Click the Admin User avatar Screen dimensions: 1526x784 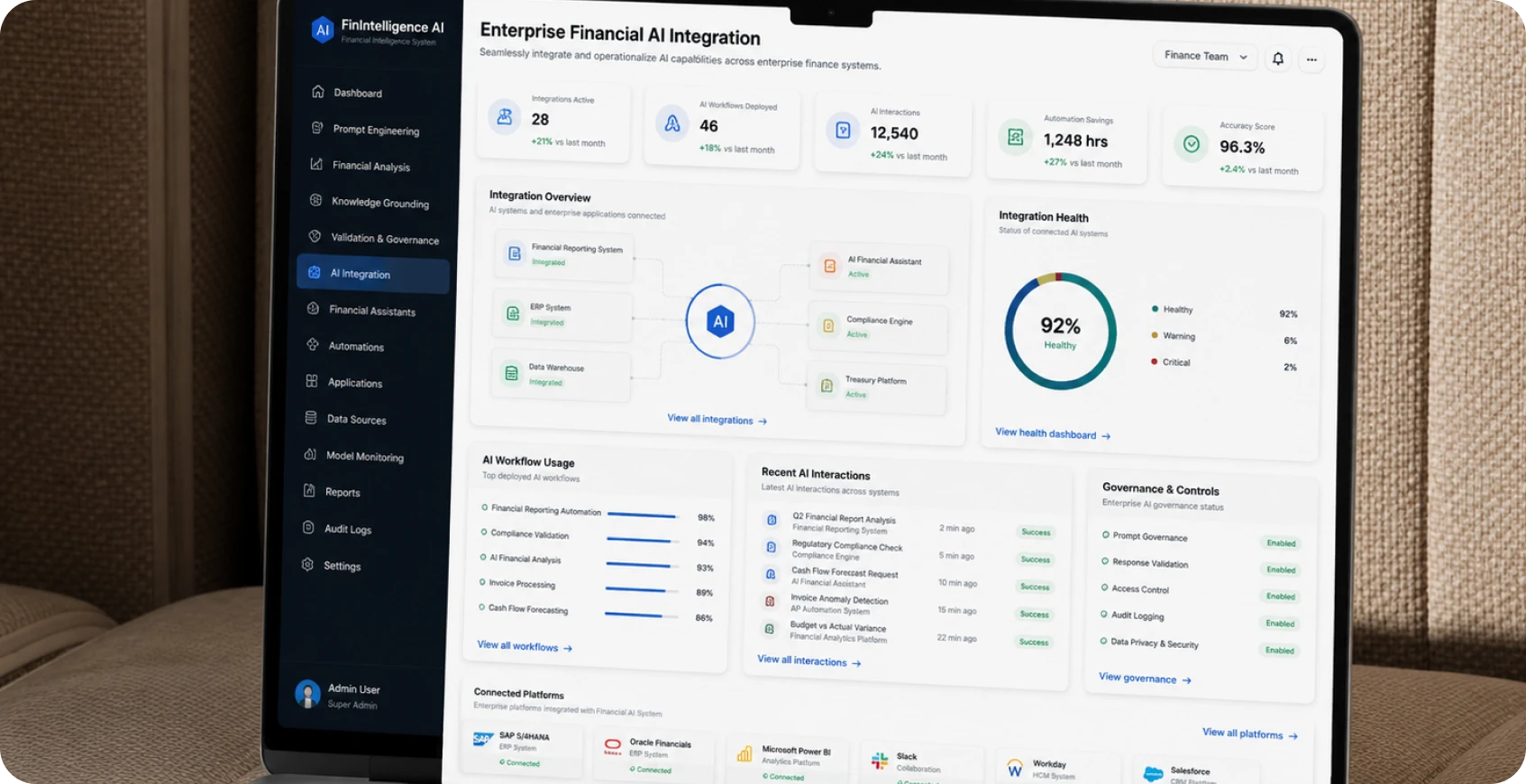point(308,694)
